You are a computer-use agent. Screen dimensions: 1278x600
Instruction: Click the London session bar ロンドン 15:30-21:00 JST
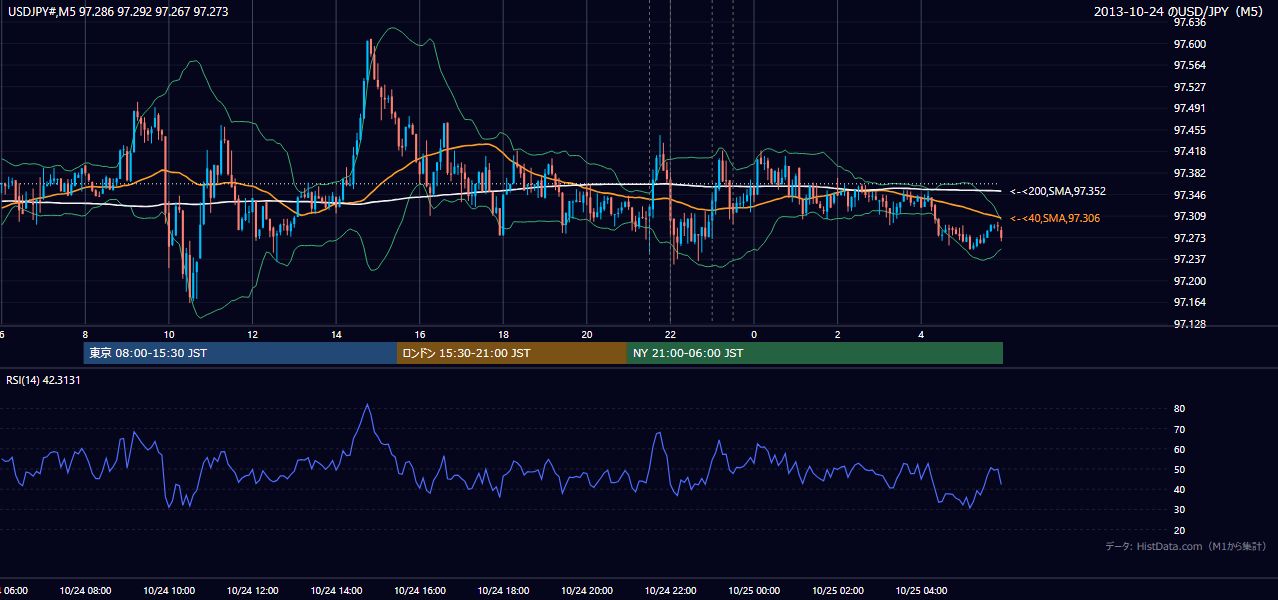[x=512, y=353]
